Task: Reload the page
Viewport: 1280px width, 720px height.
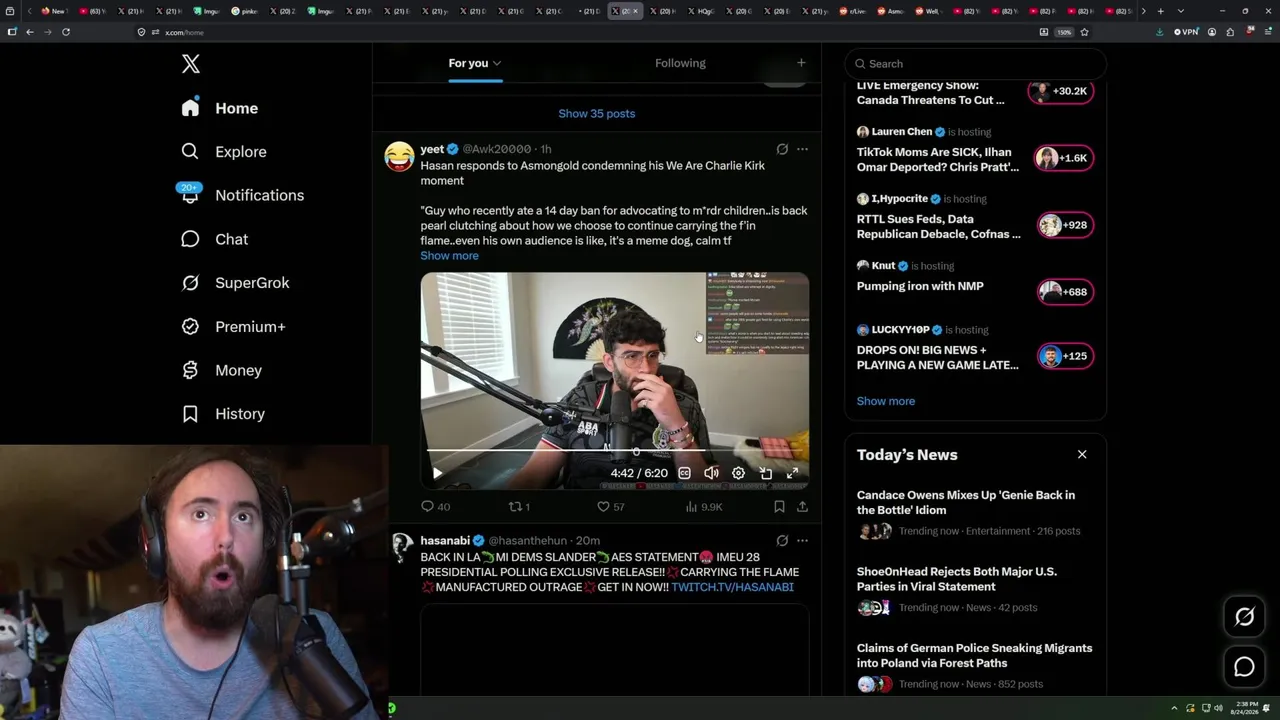Action: [x=66, y=32]
